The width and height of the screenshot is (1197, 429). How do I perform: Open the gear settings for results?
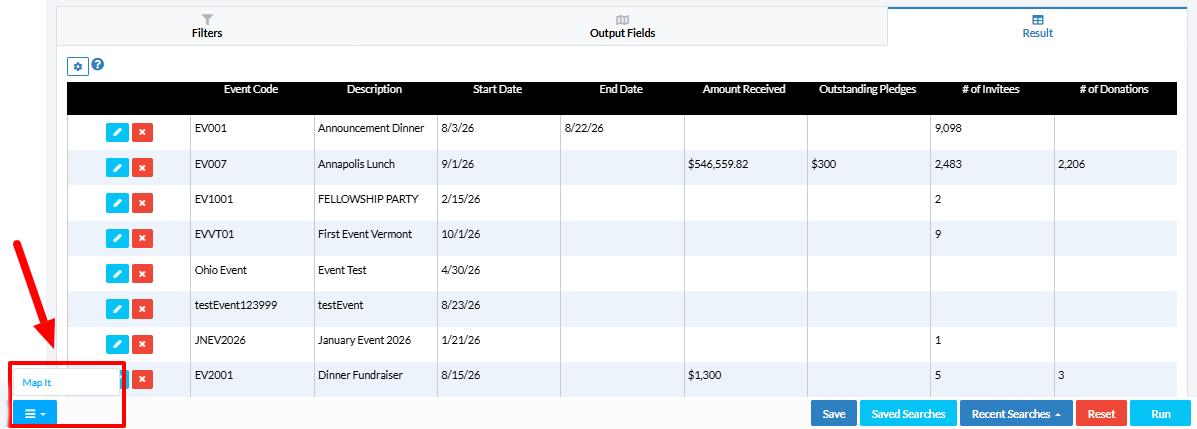(x=77, y=66)
